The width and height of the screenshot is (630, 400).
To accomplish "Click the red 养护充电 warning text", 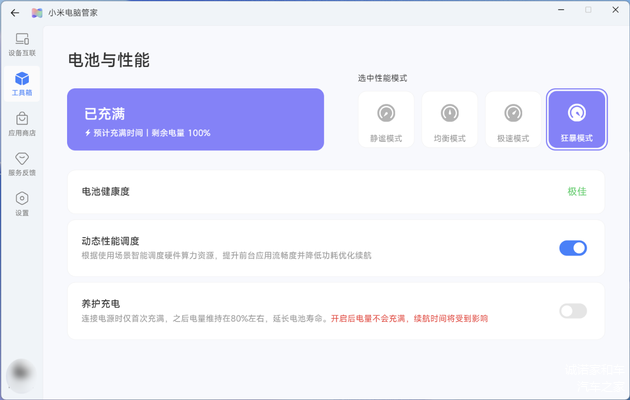I will coord(409,318).
